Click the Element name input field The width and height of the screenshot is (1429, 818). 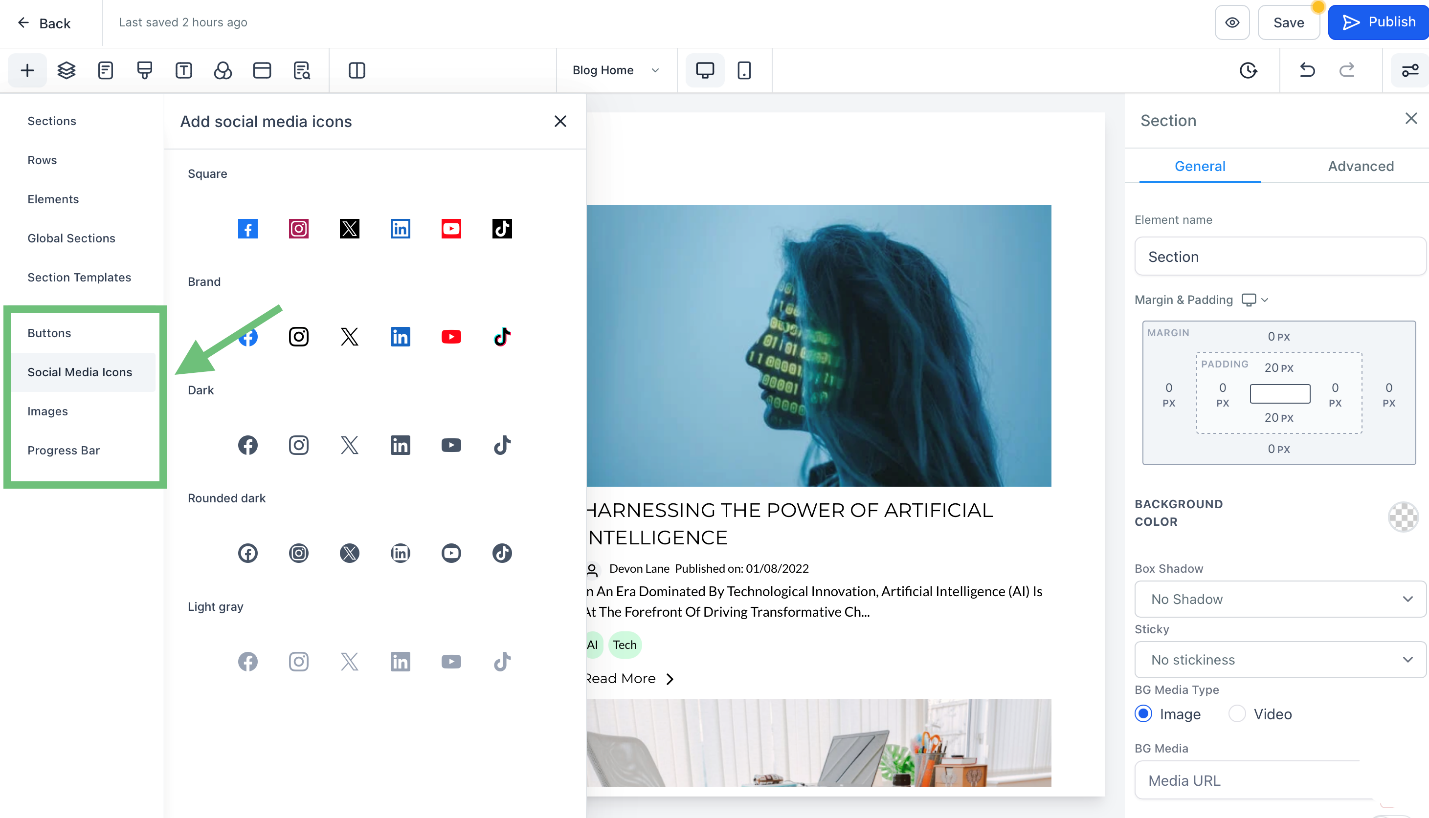[x=1280, y=256]
